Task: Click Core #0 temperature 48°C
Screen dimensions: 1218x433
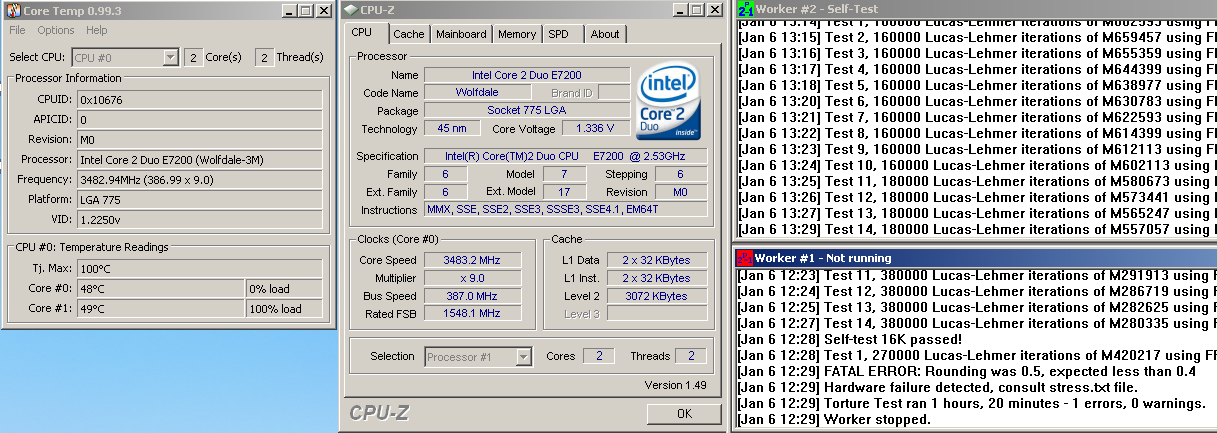Action: (160, 289)
